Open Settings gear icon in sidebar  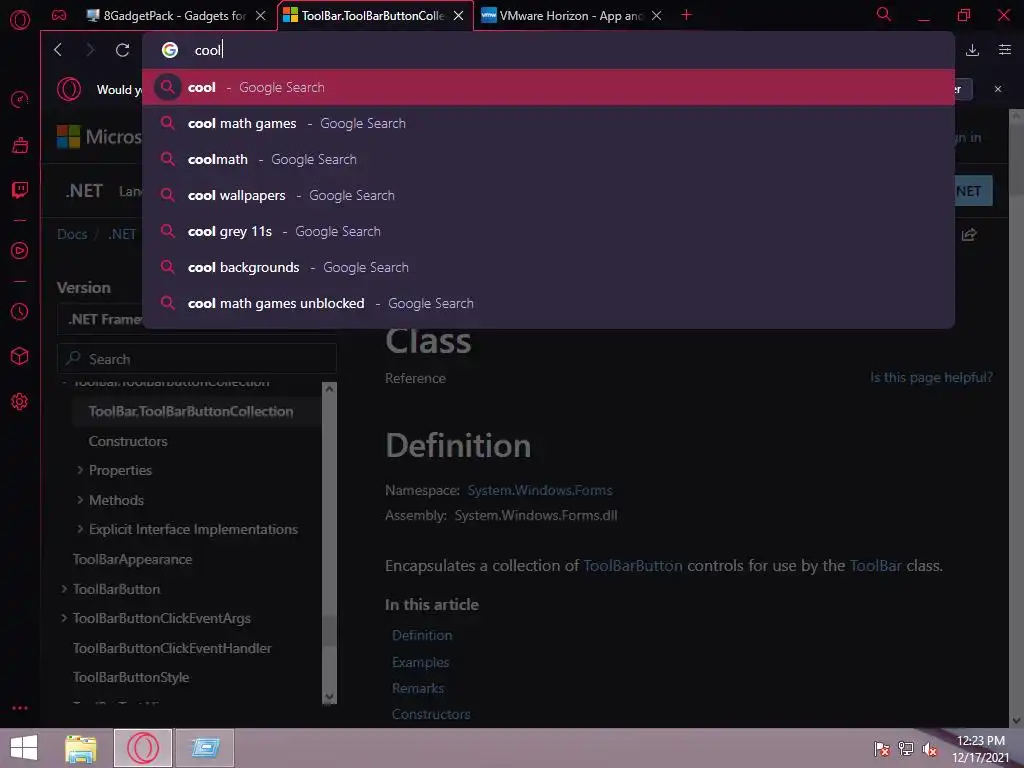(x=20, y=401)
